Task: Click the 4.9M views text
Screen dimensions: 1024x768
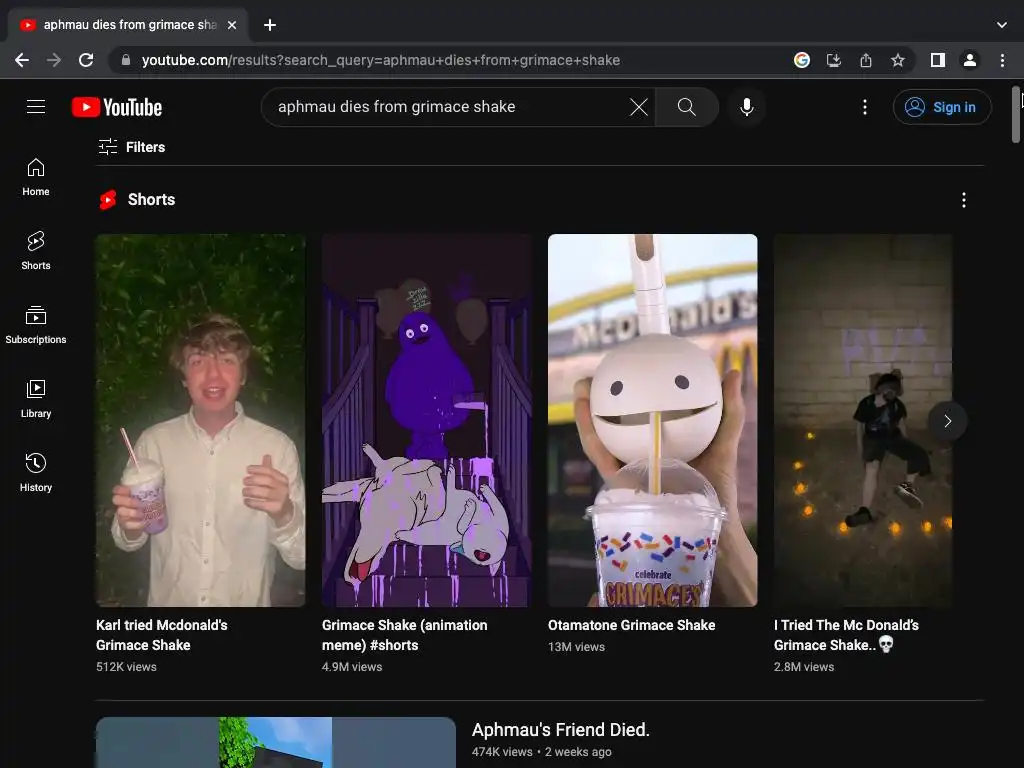Action: [x=352, y=667]
